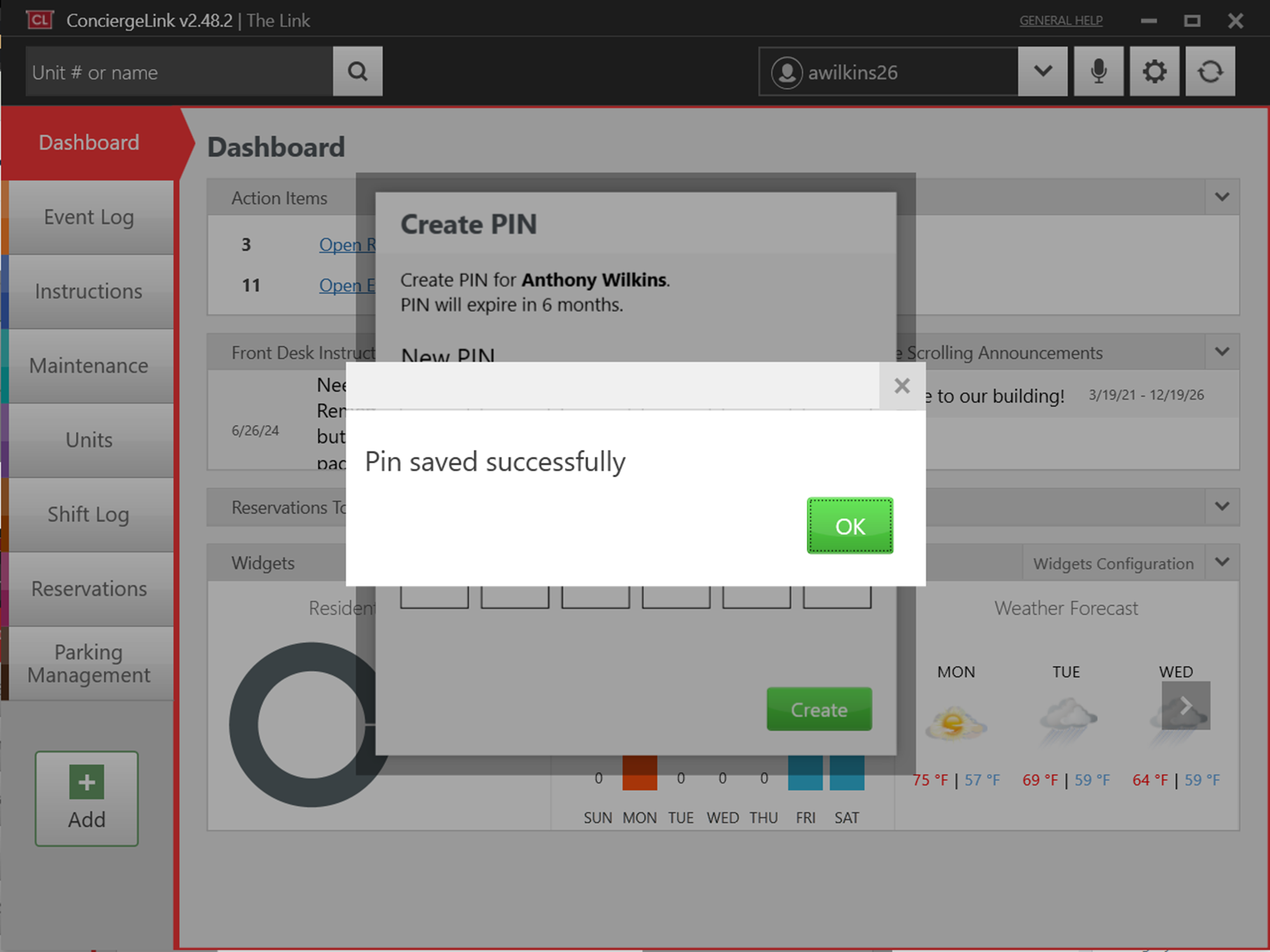Click the awilkins26 user avatar icon
This screenshot has width=1270, height=952.
pyautogui.click(x=786, y=72)
